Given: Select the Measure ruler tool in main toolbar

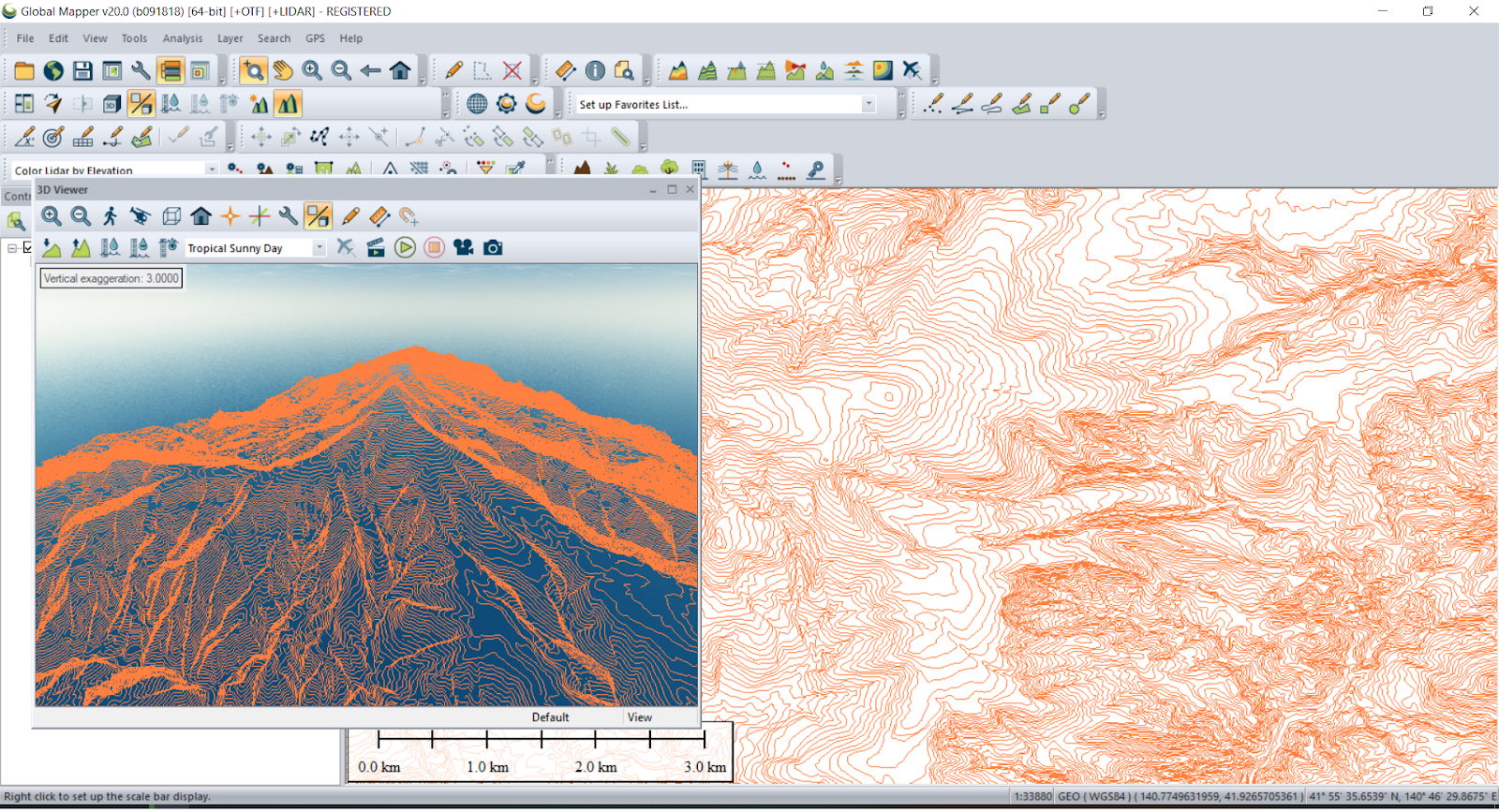Looking at the screenshot, I should point(565,70).
